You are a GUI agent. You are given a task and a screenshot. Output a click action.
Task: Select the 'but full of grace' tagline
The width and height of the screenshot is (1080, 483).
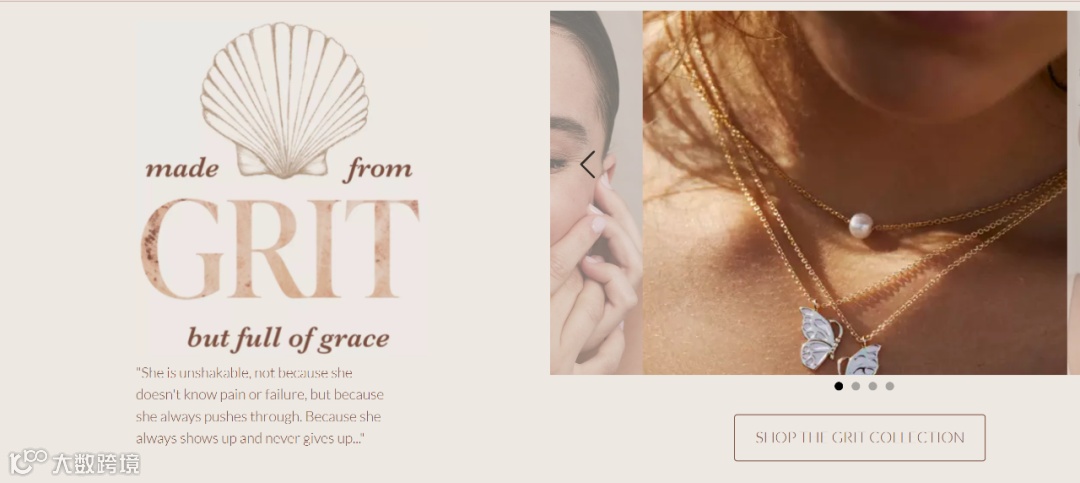(289, 338)
